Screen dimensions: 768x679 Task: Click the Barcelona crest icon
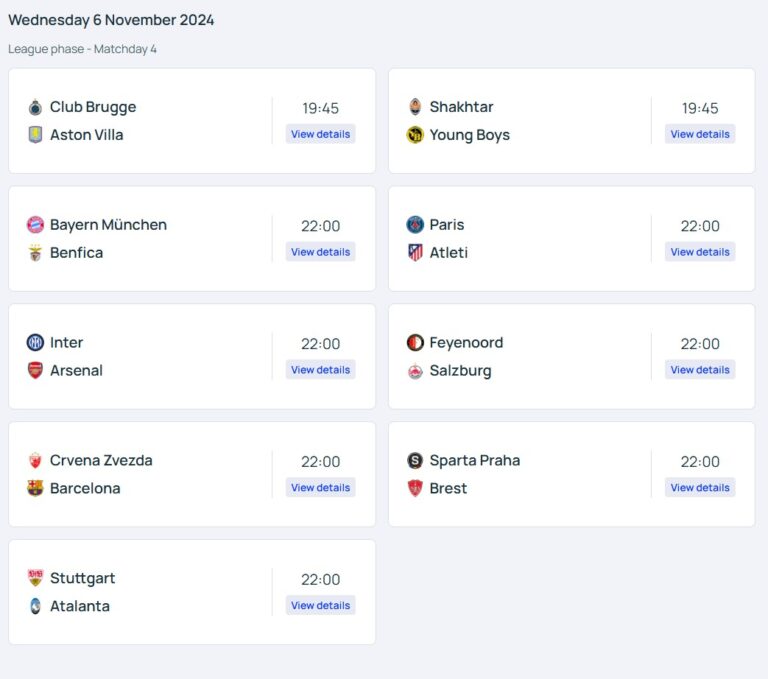tap(36, 489)
